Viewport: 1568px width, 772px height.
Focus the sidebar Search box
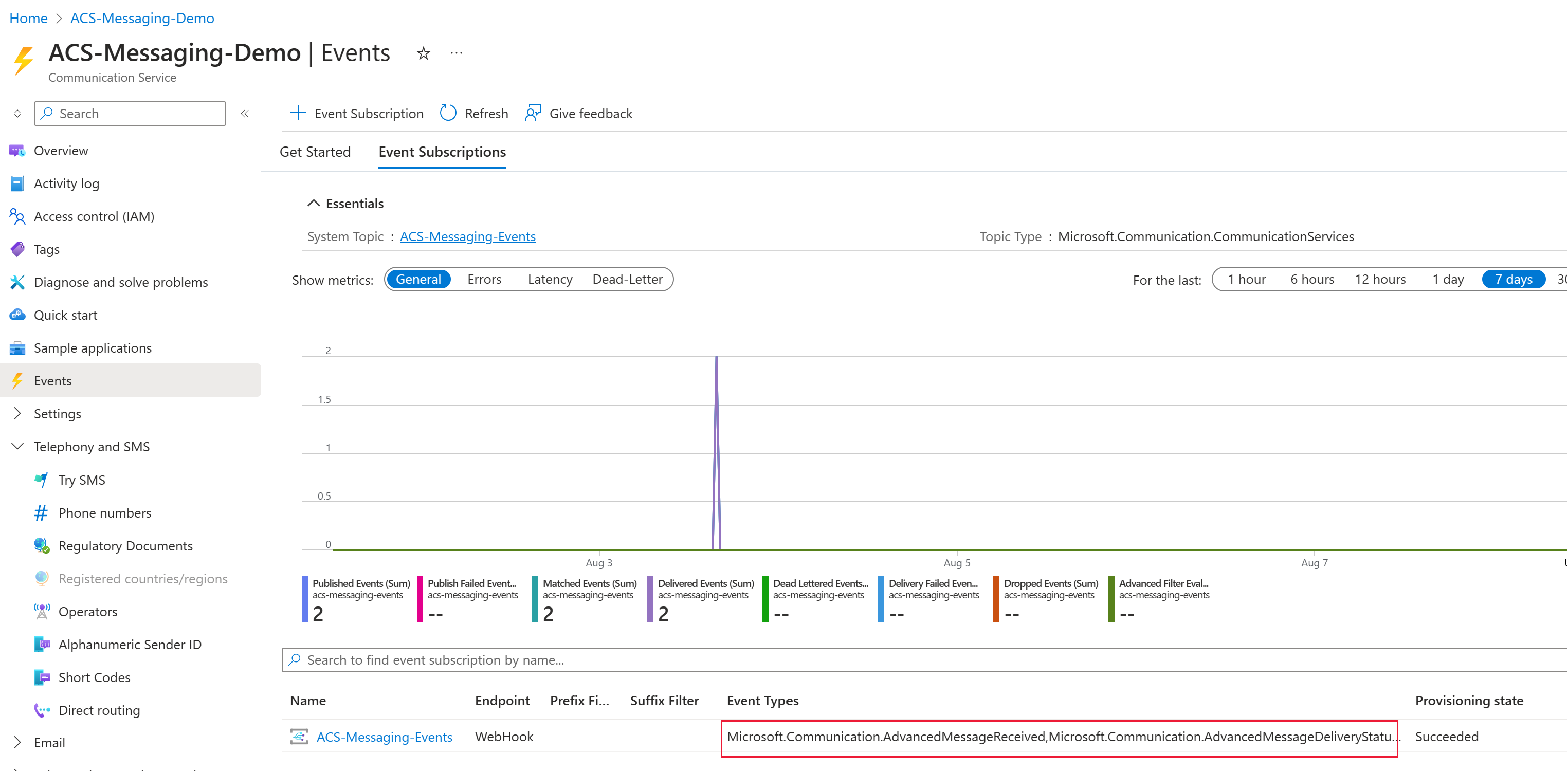pos(130,113)
